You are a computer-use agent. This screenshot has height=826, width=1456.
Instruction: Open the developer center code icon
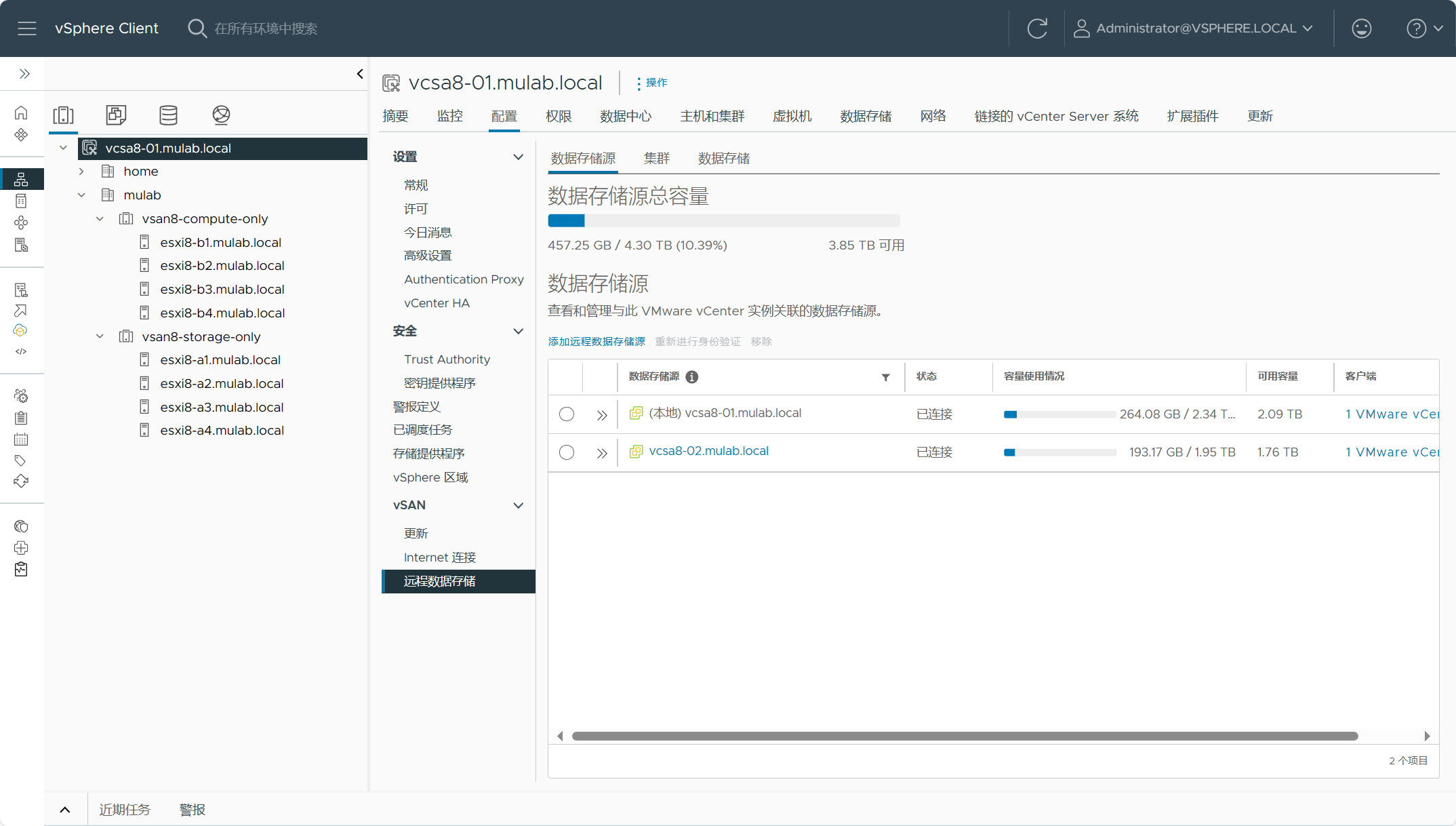(21, 351)
